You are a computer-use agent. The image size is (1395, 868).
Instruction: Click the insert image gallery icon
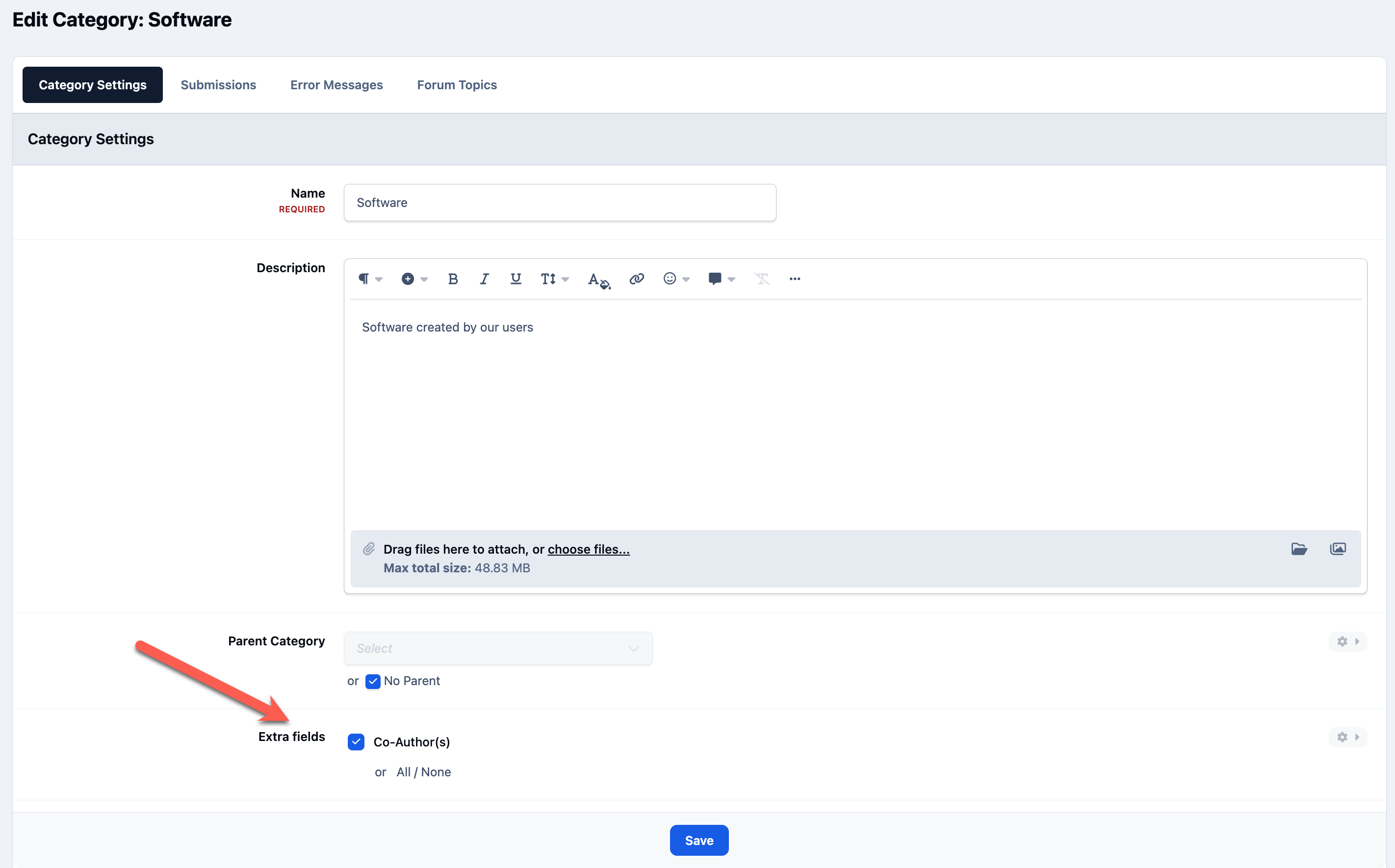(1338, 549)
